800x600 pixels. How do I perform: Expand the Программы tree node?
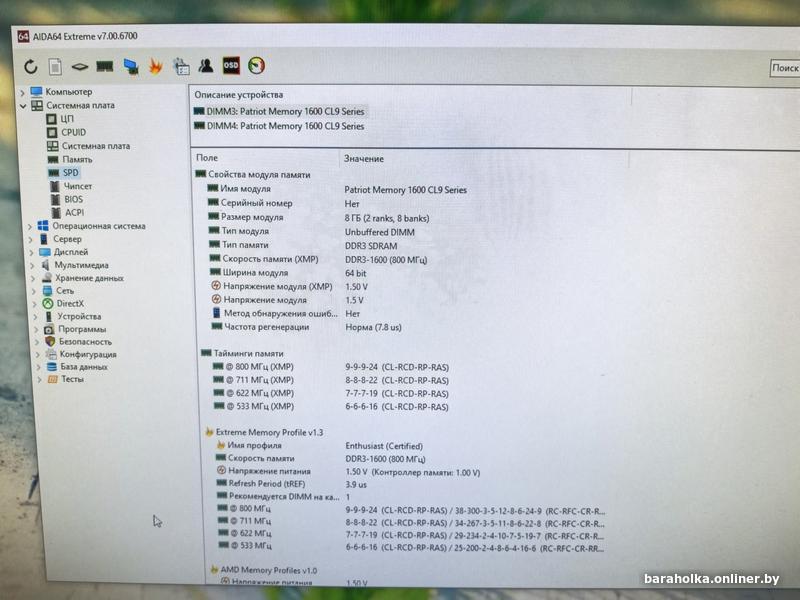(x=36, y=330)
